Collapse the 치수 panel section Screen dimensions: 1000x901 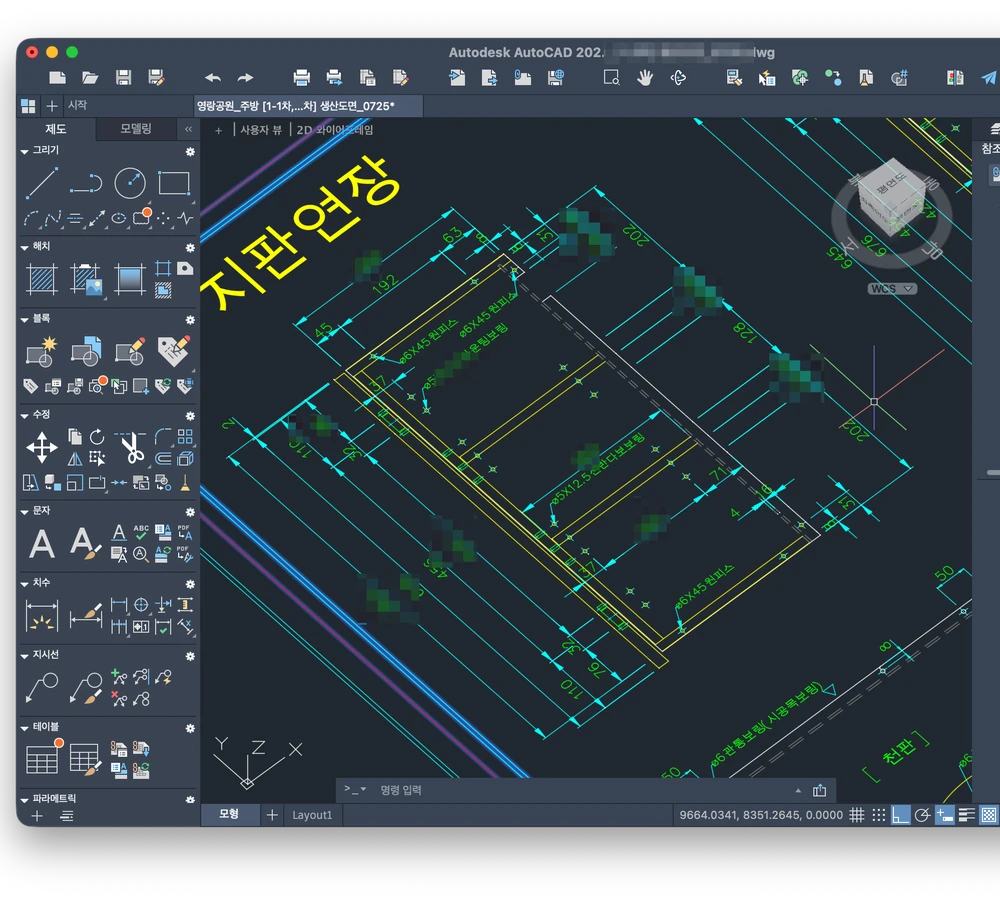[24, 583]
